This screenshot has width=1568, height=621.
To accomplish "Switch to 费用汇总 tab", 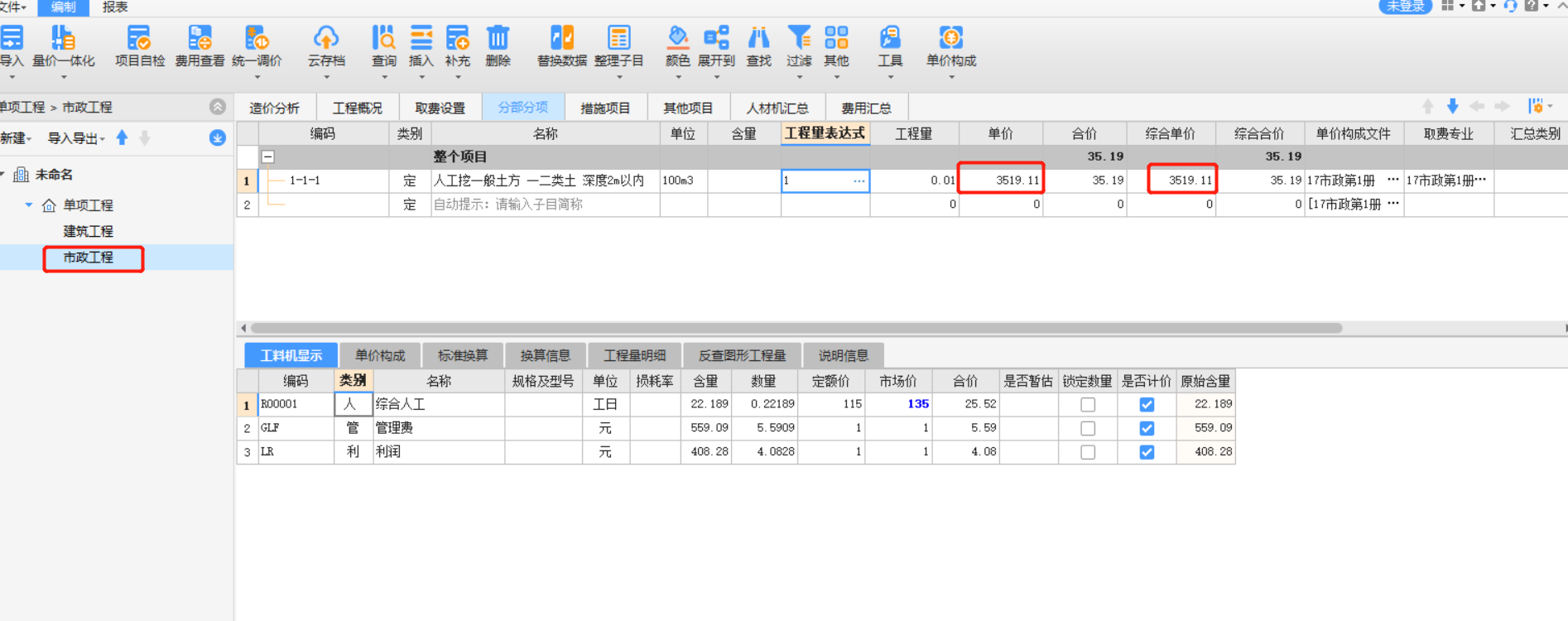I will 866,108.
